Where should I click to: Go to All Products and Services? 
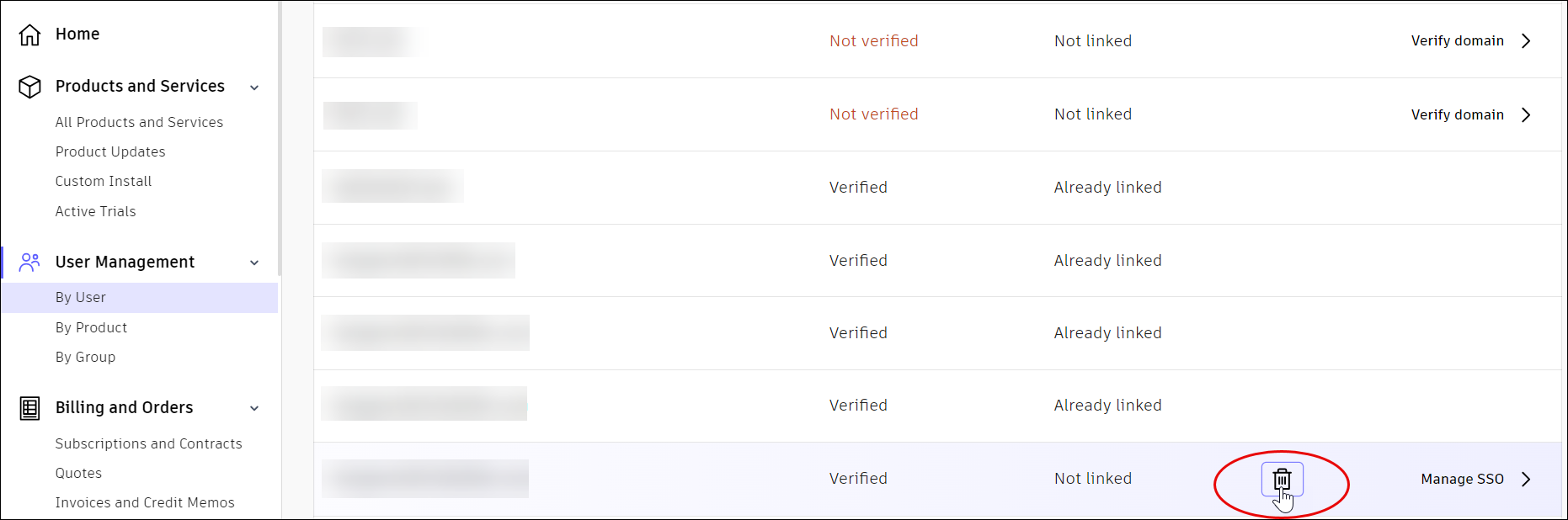(x=139, y=122)
